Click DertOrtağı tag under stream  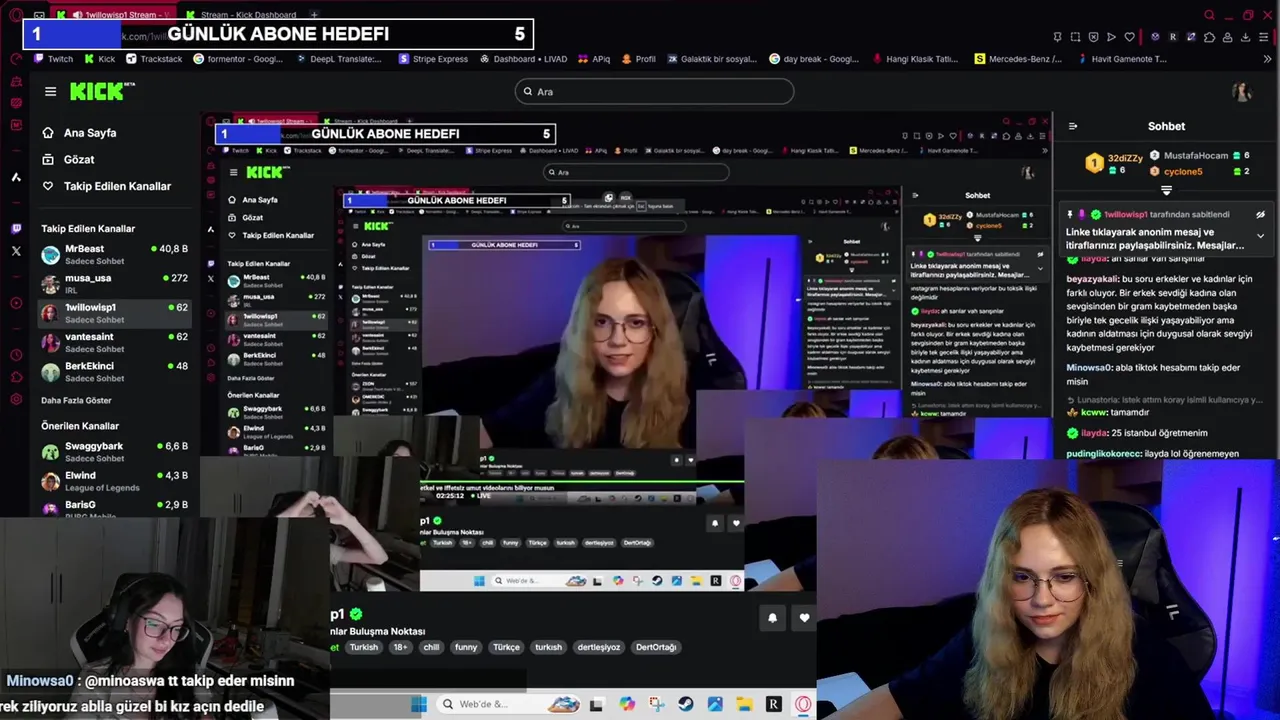click(656, 647)
